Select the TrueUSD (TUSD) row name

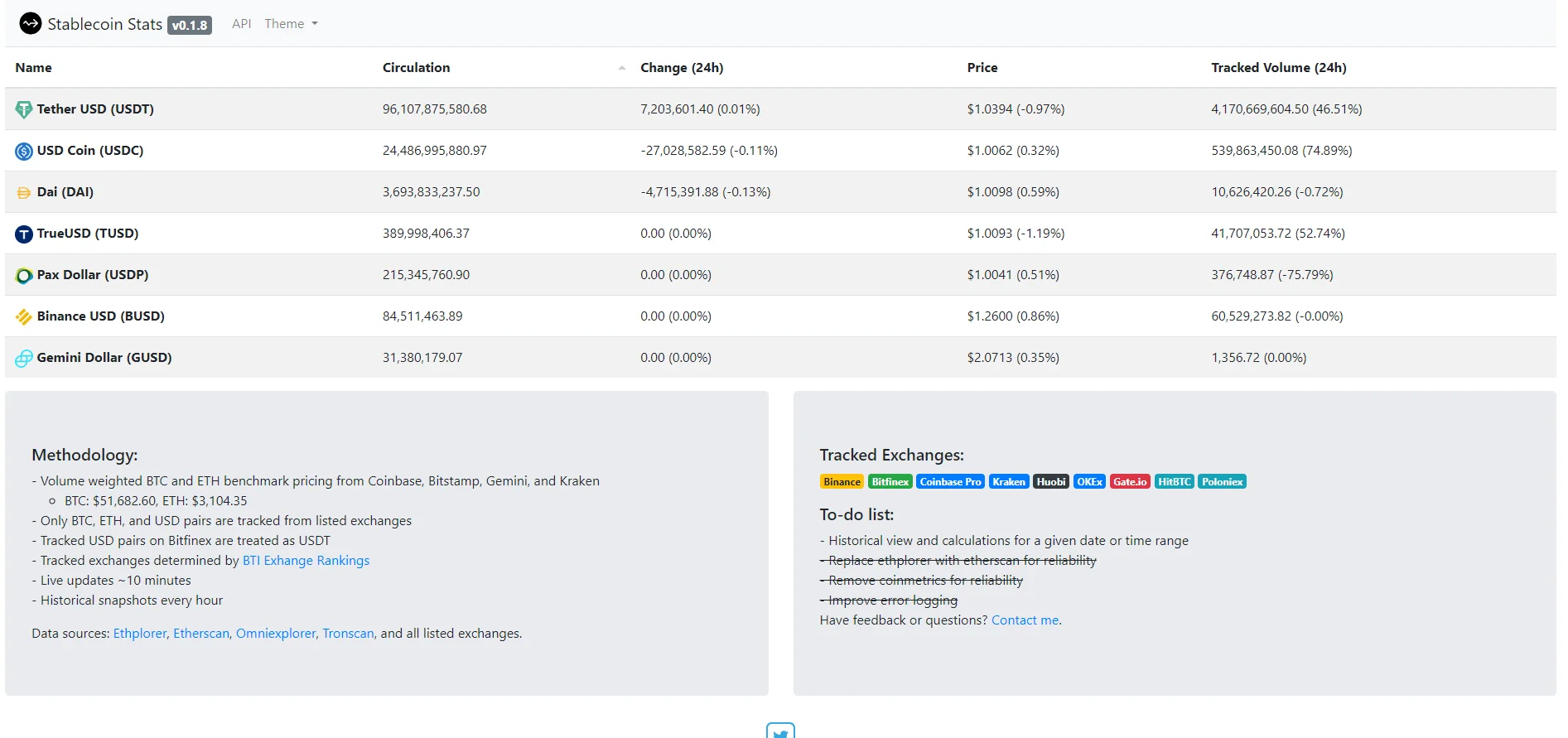[88, 234]
